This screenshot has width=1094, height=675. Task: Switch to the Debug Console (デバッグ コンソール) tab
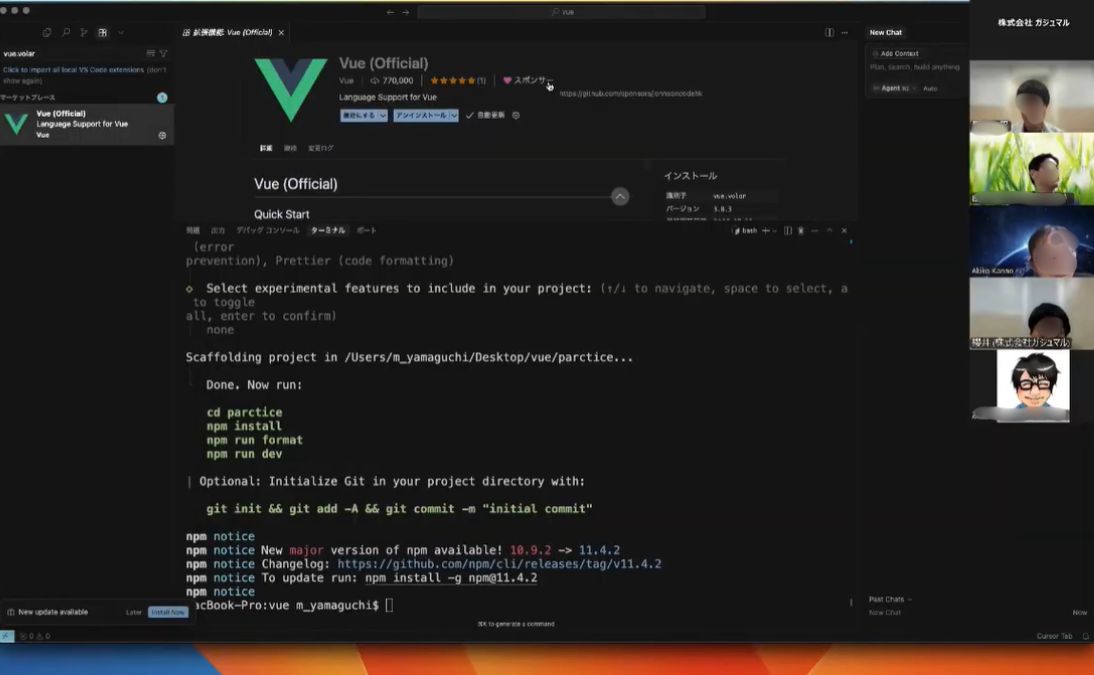click(267, 230)
